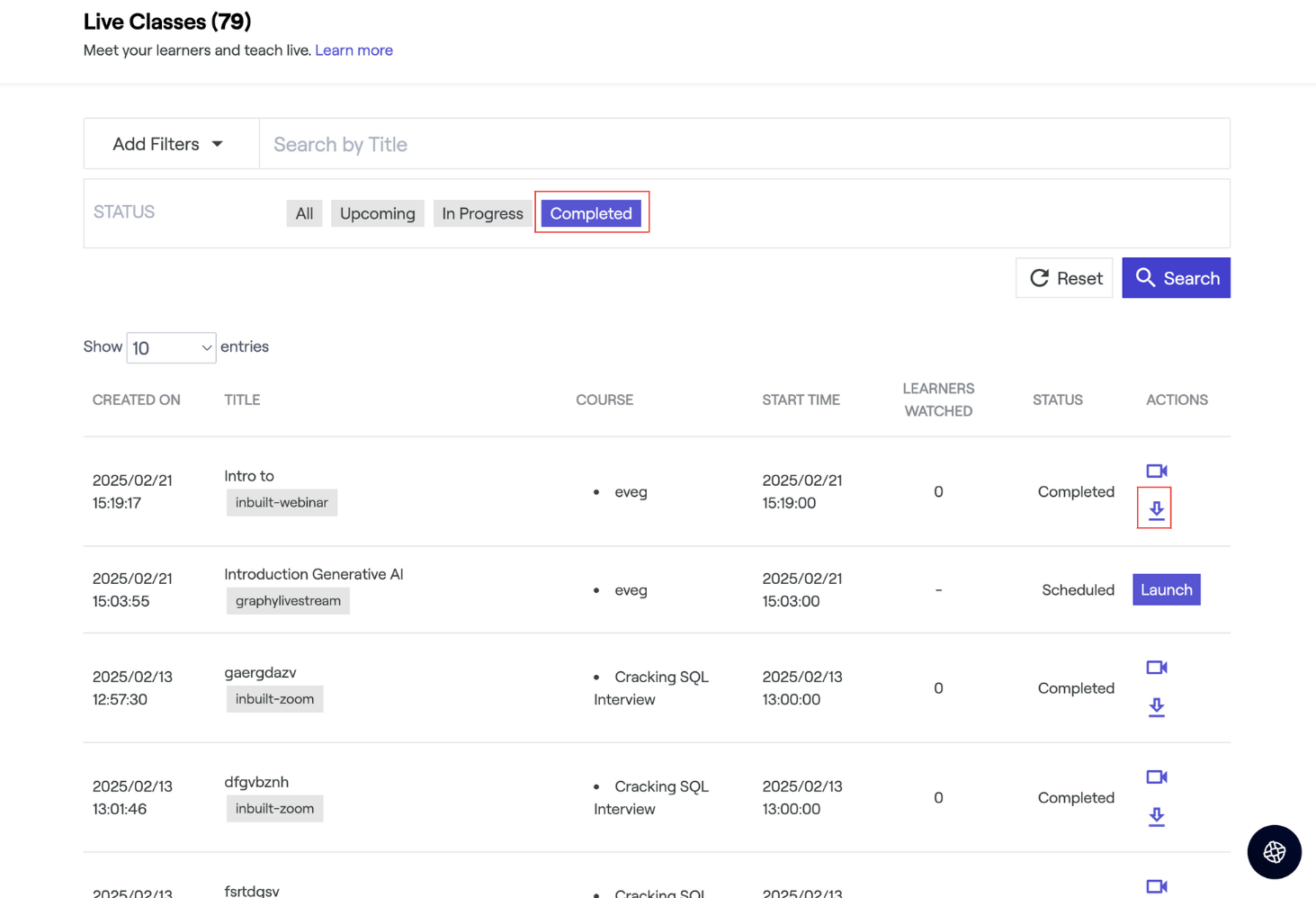Download recording for dfgvbznh class
This screenshot has width=1316, height=898.
(x=1156, y=817)
